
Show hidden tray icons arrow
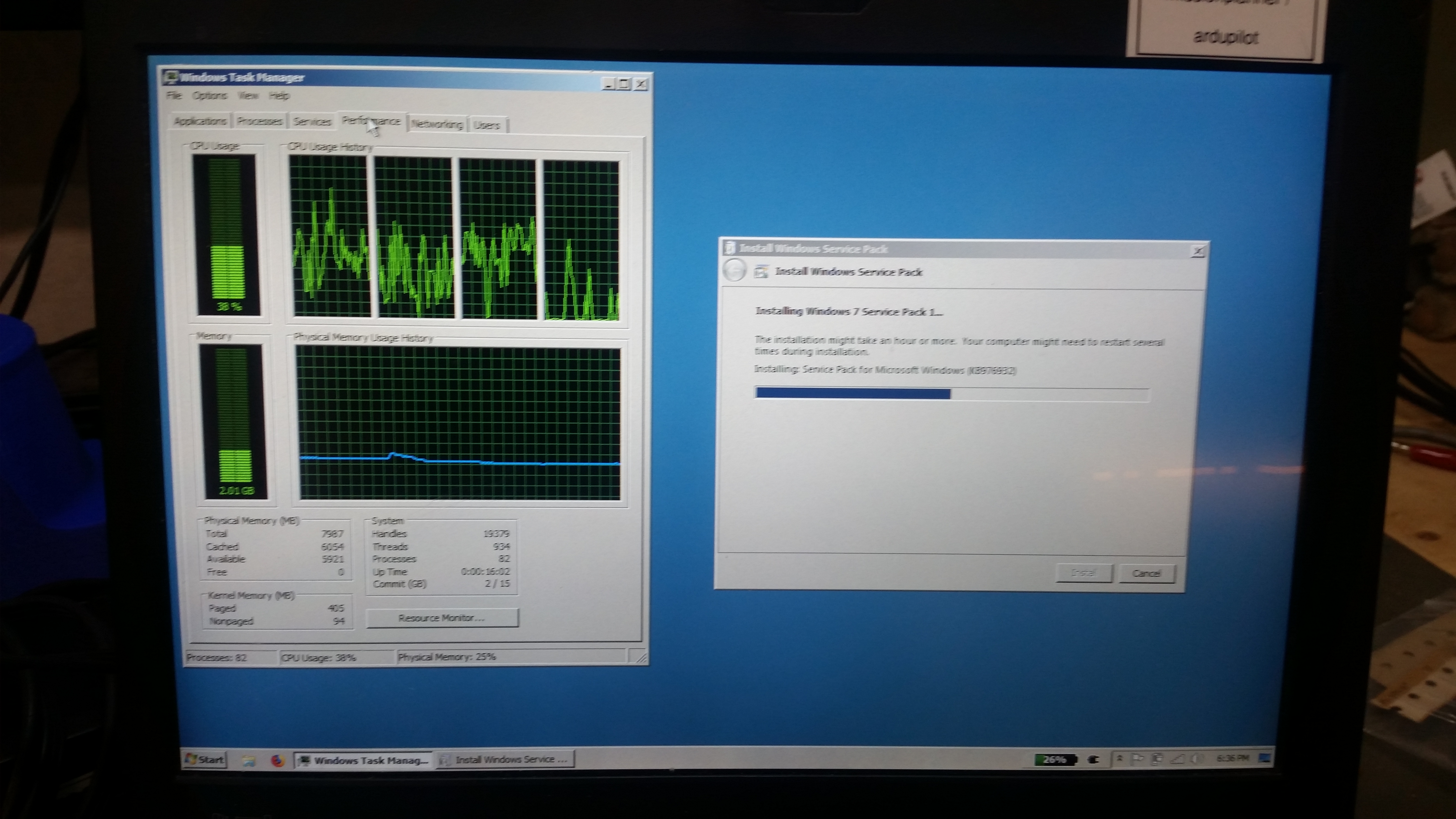click(1119, 758)
